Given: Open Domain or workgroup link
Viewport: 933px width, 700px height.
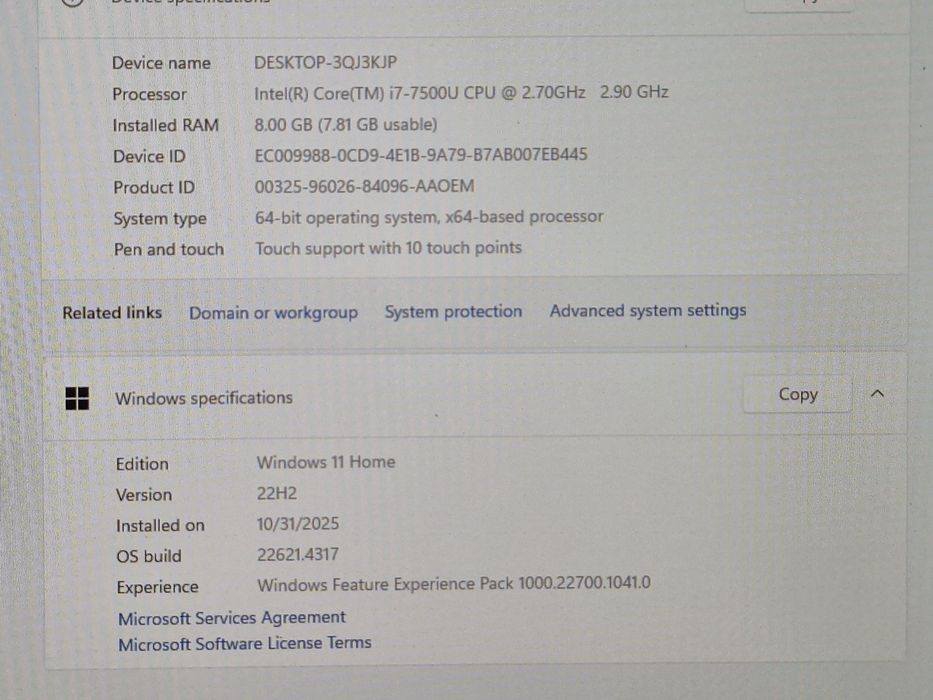Looking at the screenshot, I should (x=273, y=312).
